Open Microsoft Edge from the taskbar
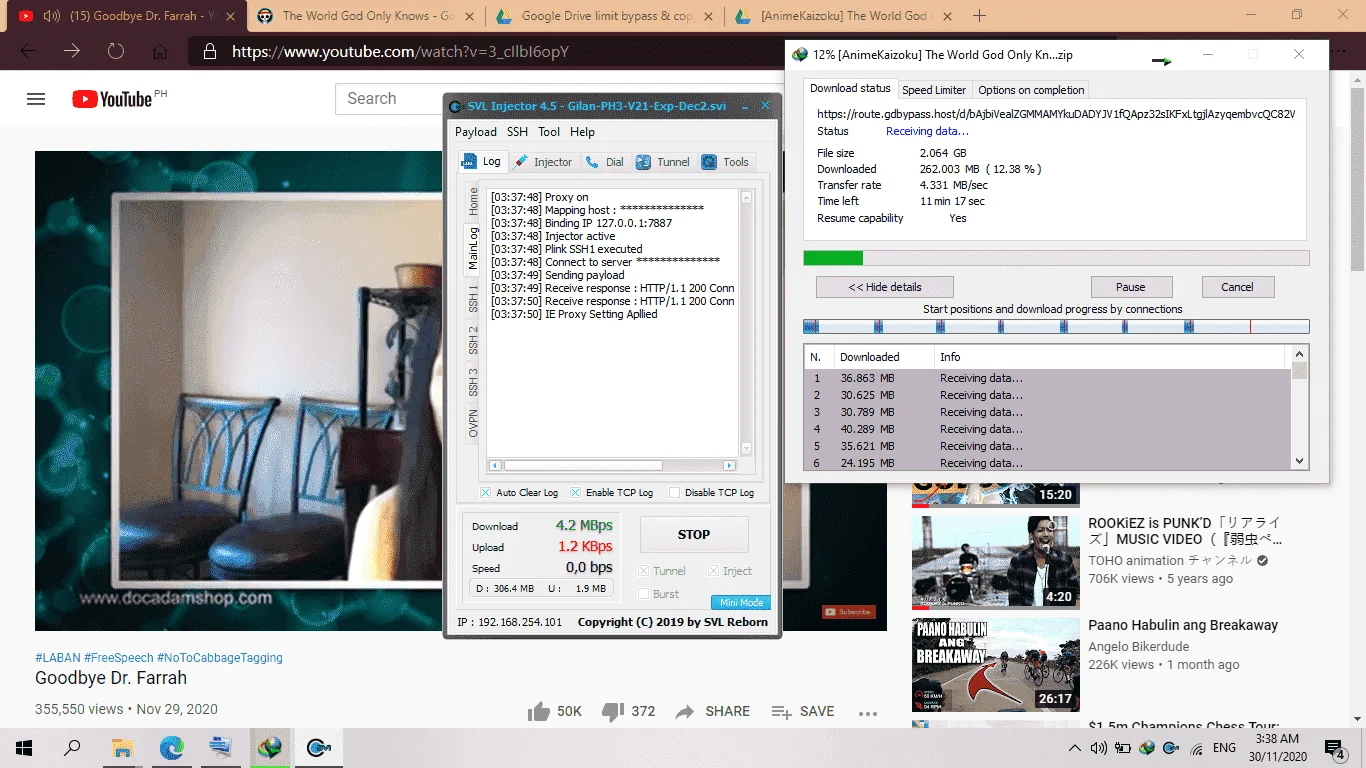Image resolution: width=1366 pixels, height=768 pixels. (x=172, y=748)
